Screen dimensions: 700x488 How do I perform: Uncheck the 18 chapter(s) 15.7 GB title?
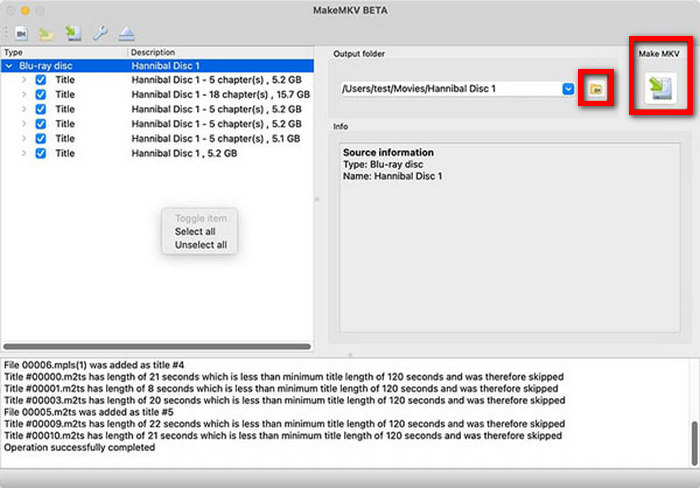point(40,94)
